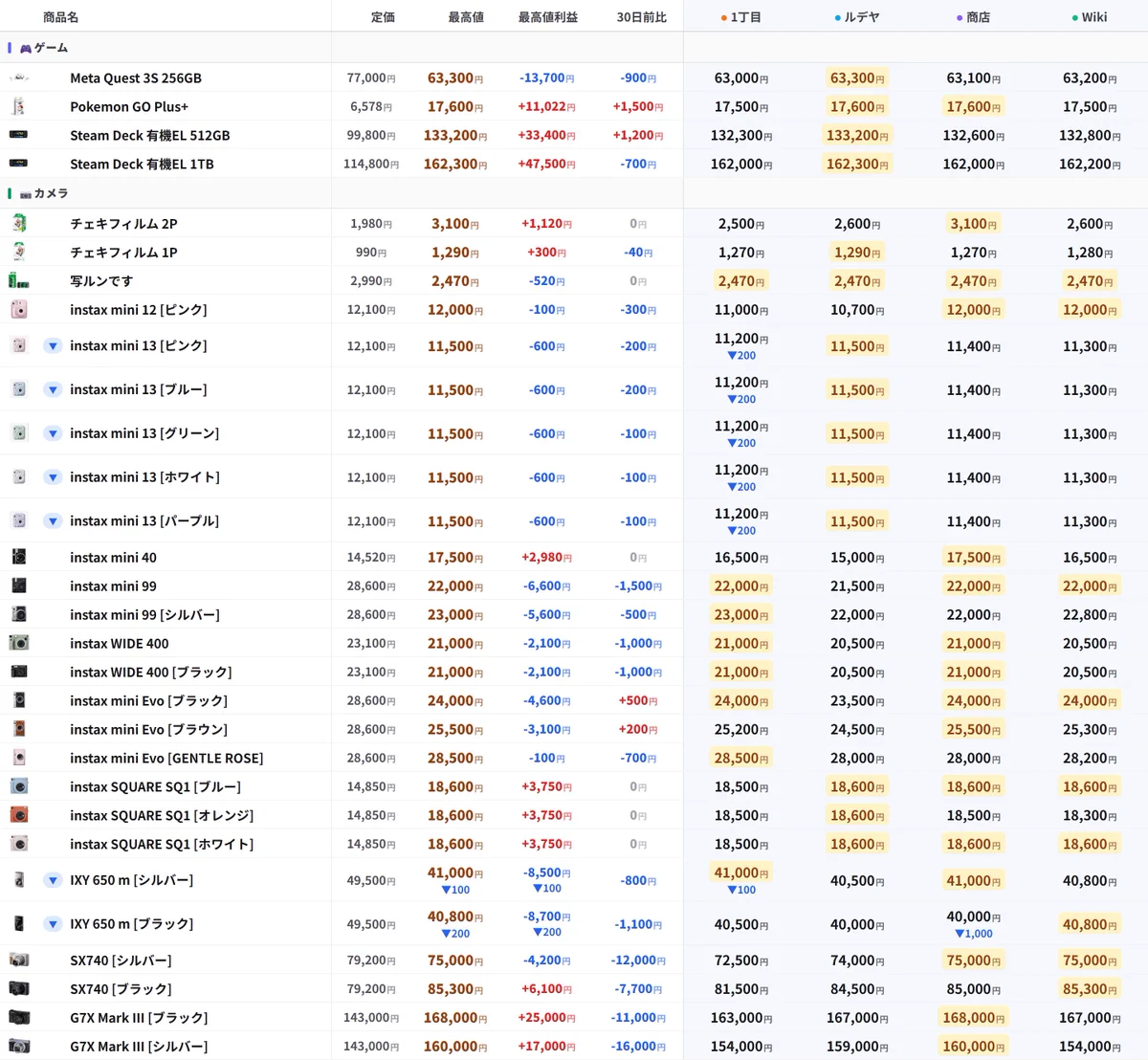Image resolution: width=1148 pixels, height=1060 pixels.
Task: Click the 28,500円 1丁目 price
Action: (x=741, y=759)
